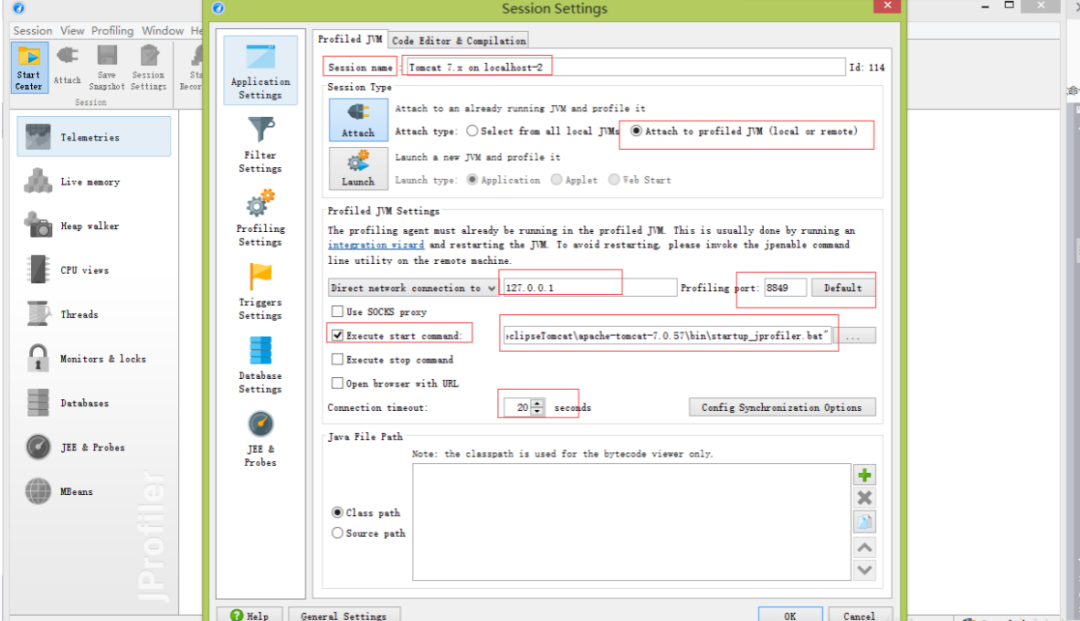Click Config Synchronization Options button
This screenshot has height=621, width=1080.
point(782,408)
